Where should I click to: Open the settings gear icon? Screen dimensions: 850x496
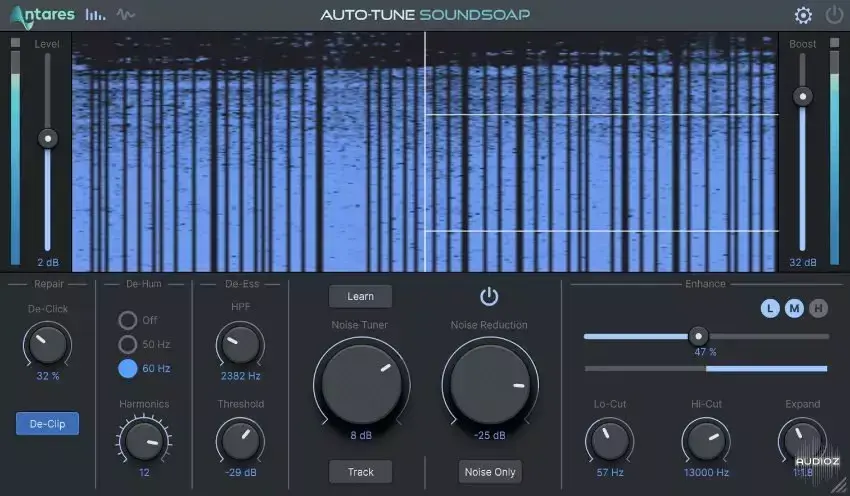point(803,15)
